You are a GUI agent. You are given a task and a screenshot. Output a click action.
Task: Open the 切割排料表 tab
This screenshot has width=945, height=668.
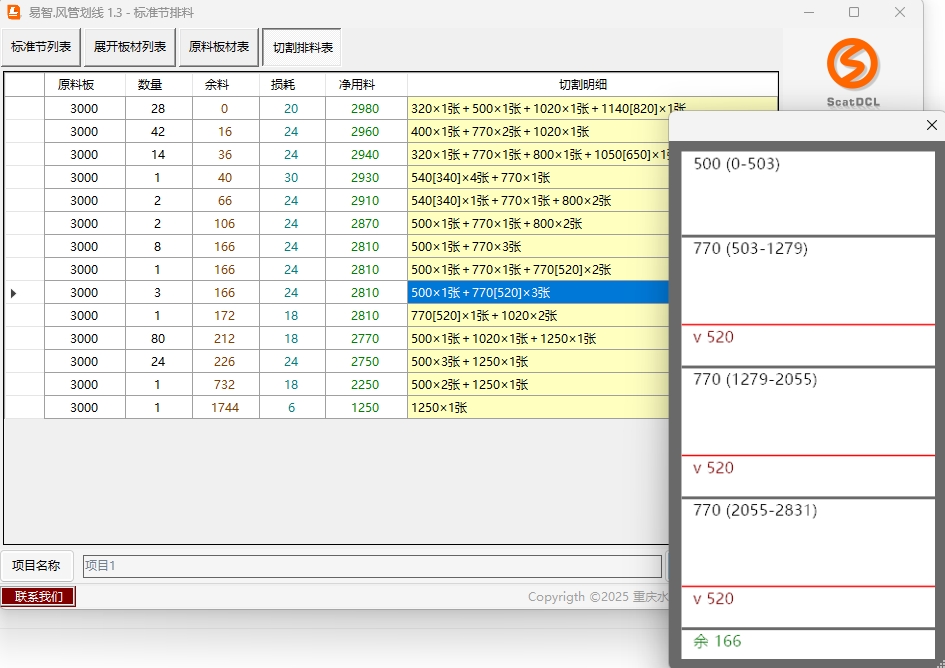(x=303, y=48)
